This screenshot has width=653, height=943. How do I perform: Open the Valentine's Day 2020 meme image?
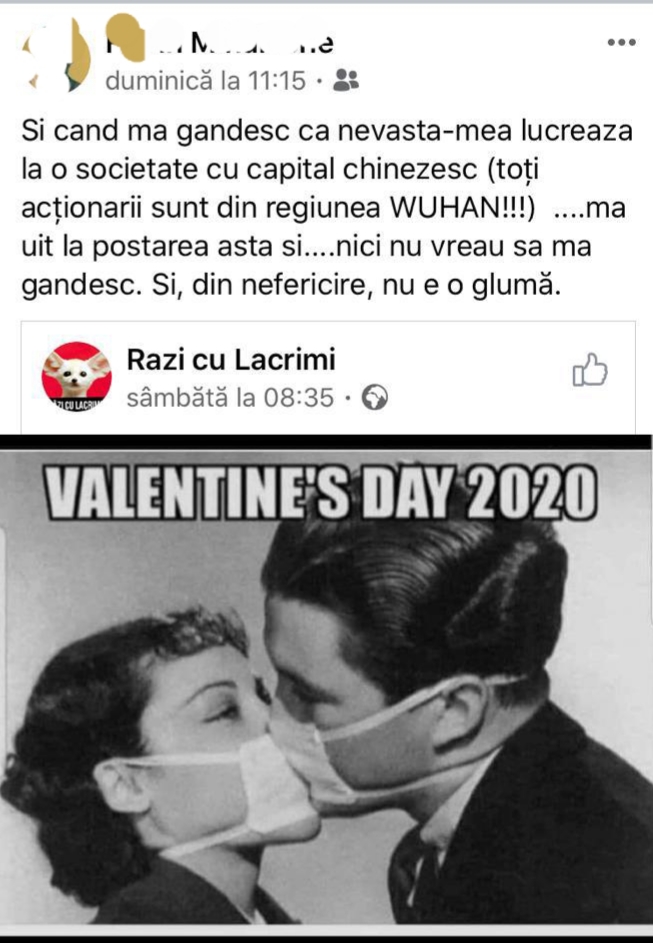(326, 686)
